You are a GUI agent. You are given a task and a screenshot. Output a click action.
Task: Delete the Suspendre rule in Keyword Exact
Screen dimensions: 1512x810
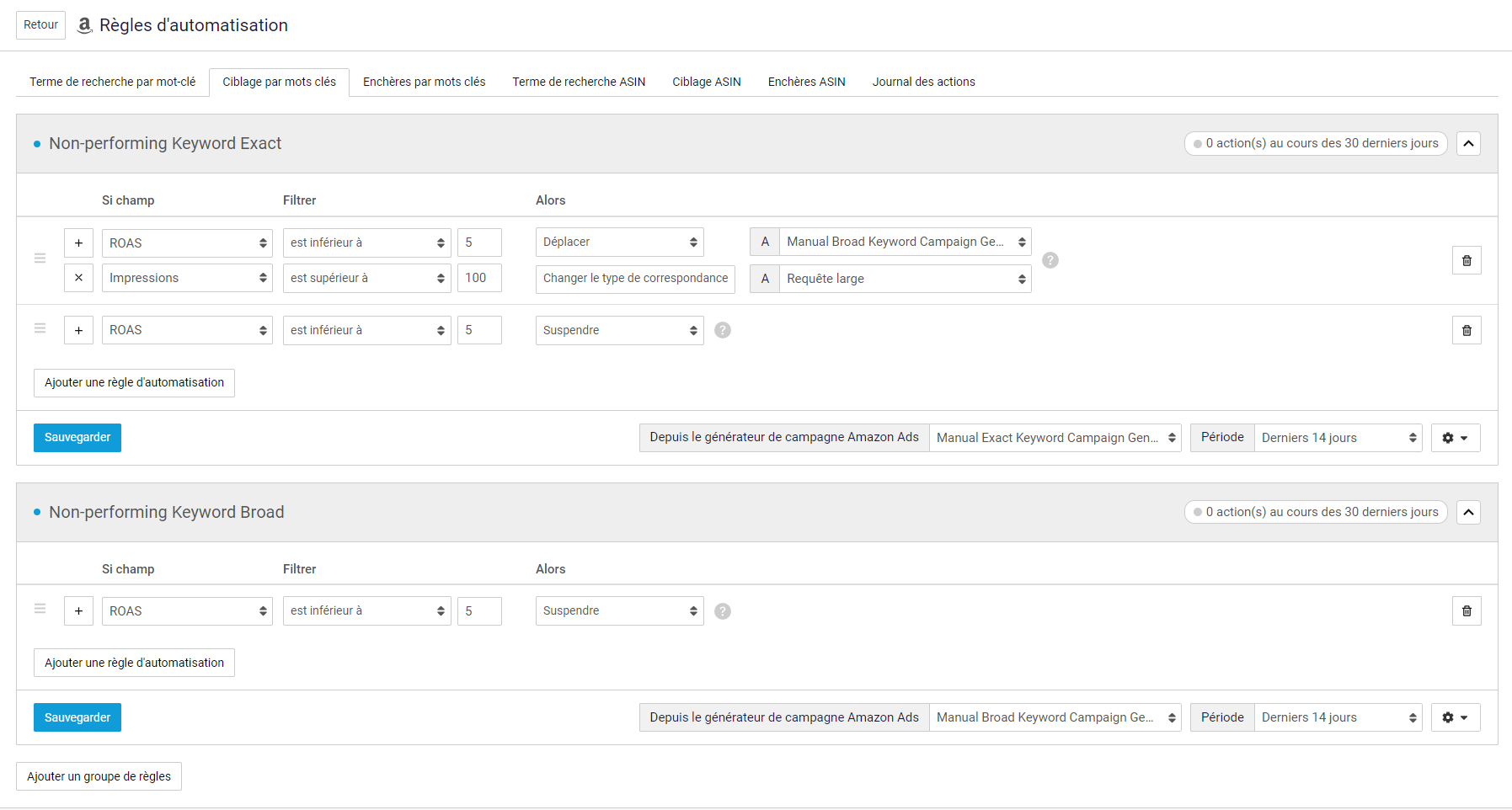click(1467, 330)
